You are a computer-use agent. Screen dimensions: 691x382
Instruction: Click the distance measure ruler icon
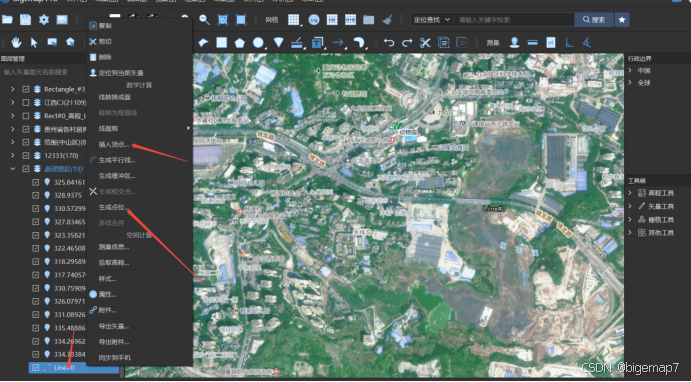[x=532, y=42]
